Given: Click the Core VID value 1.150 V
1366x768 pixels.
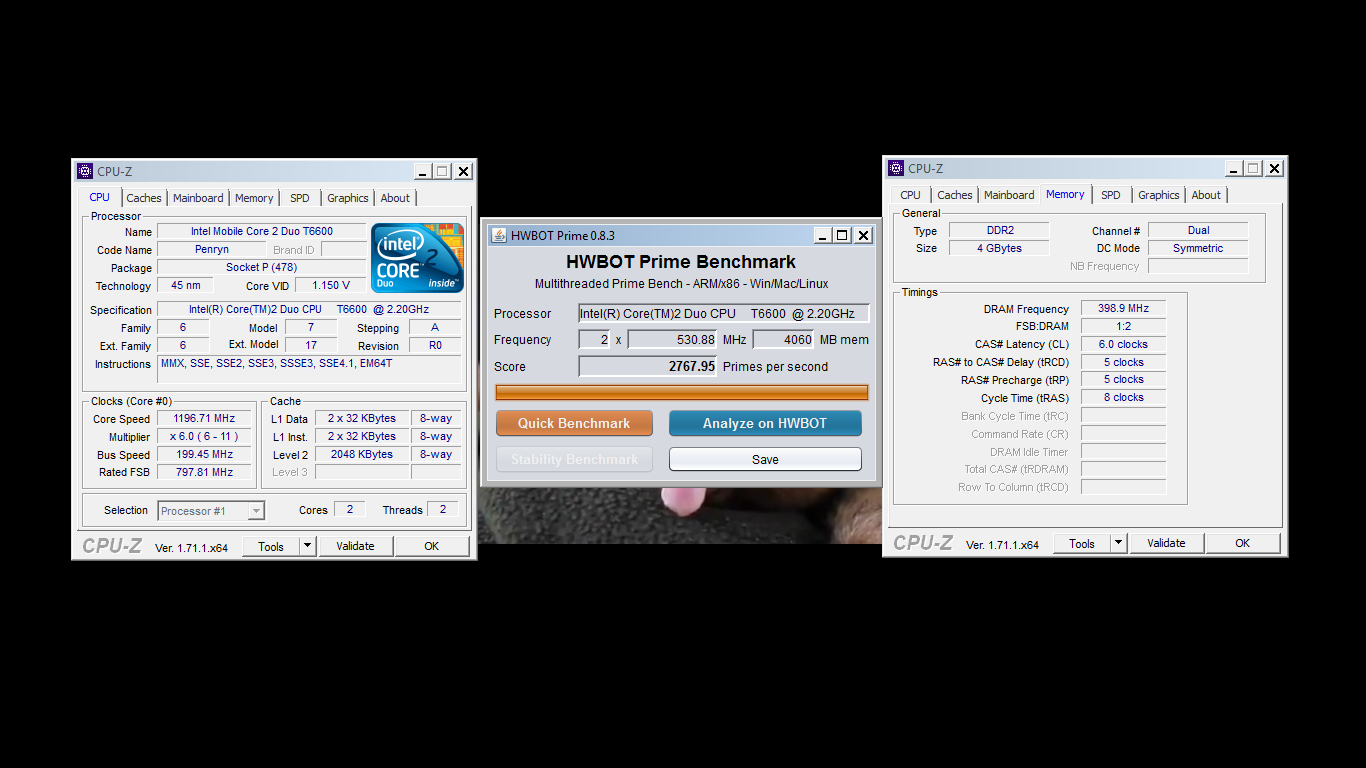Looking at the screenshot, I should coord(331,286).
